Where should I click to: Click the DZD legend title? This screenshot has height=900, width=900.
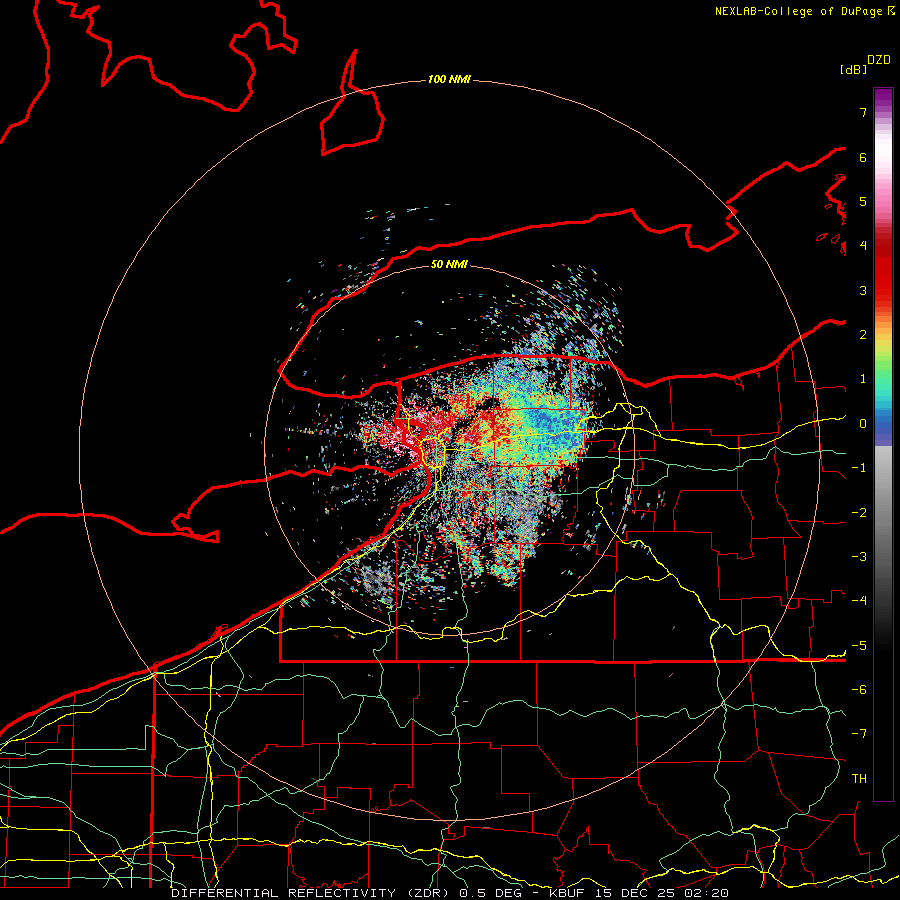click(879, 60)
